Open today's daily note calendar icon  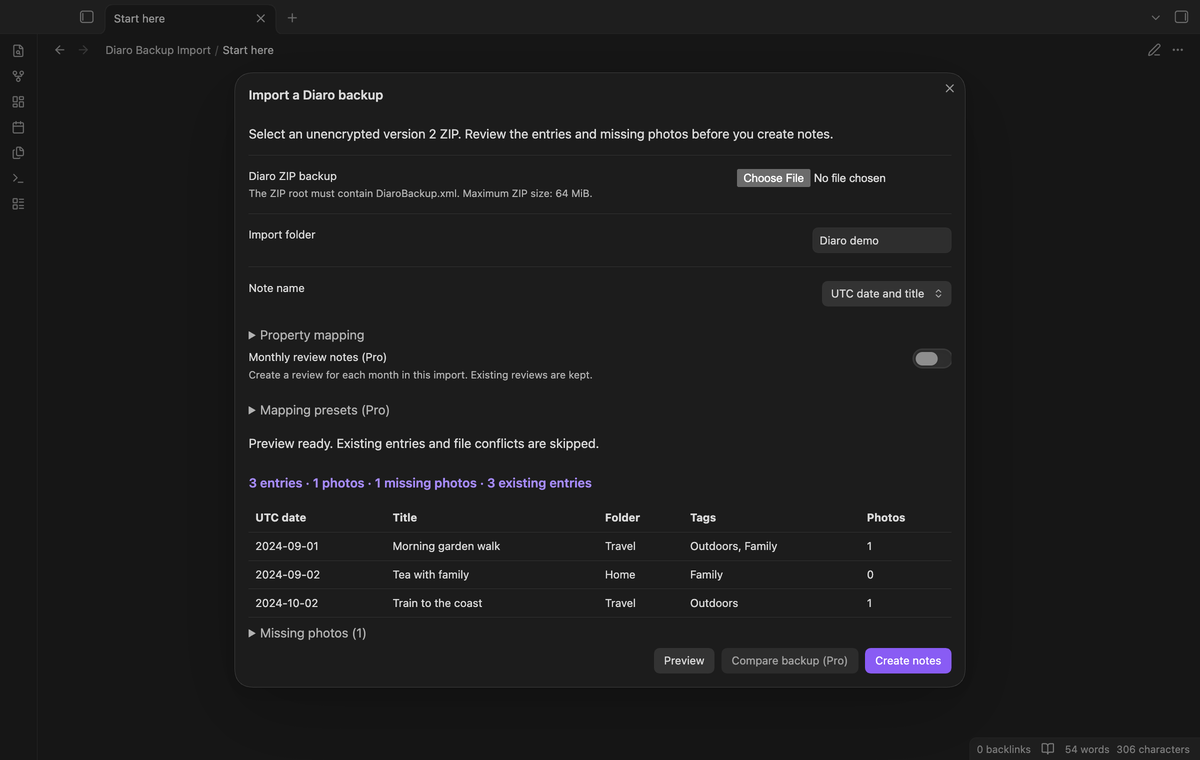(x=18, y=127)
